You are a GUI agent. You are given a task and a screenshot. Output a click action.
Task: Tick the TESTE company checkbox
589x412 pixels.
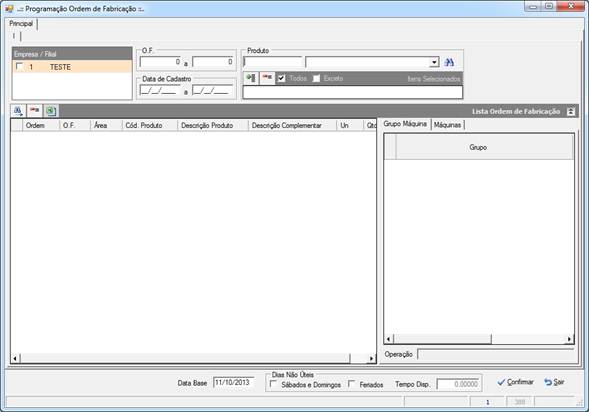[x=19, y=67]
